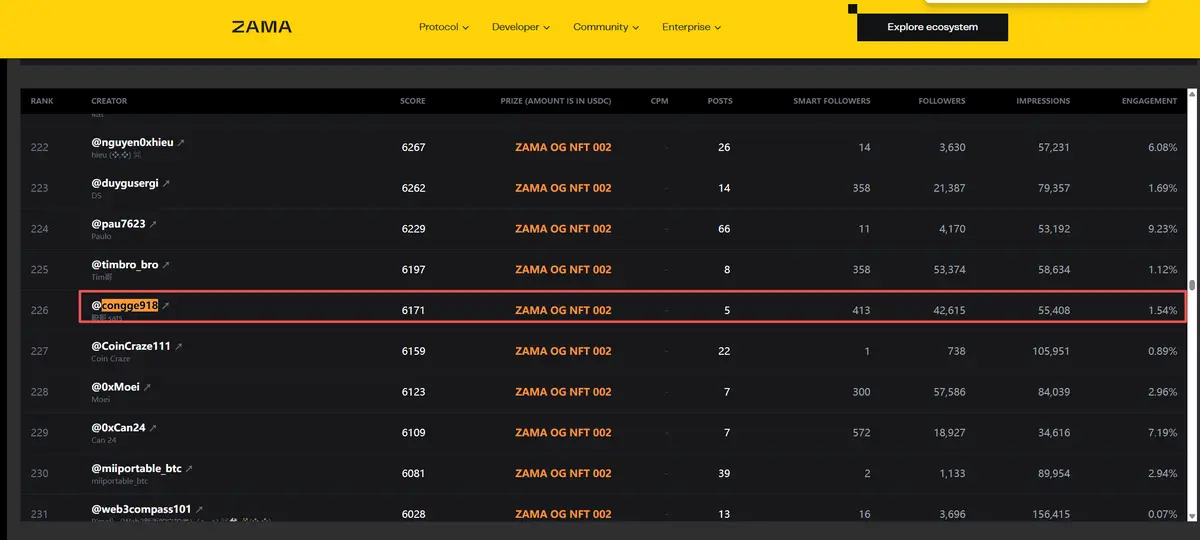Open @pau7623 creator profile link
1200x540 pixels.
pos(118,225)
